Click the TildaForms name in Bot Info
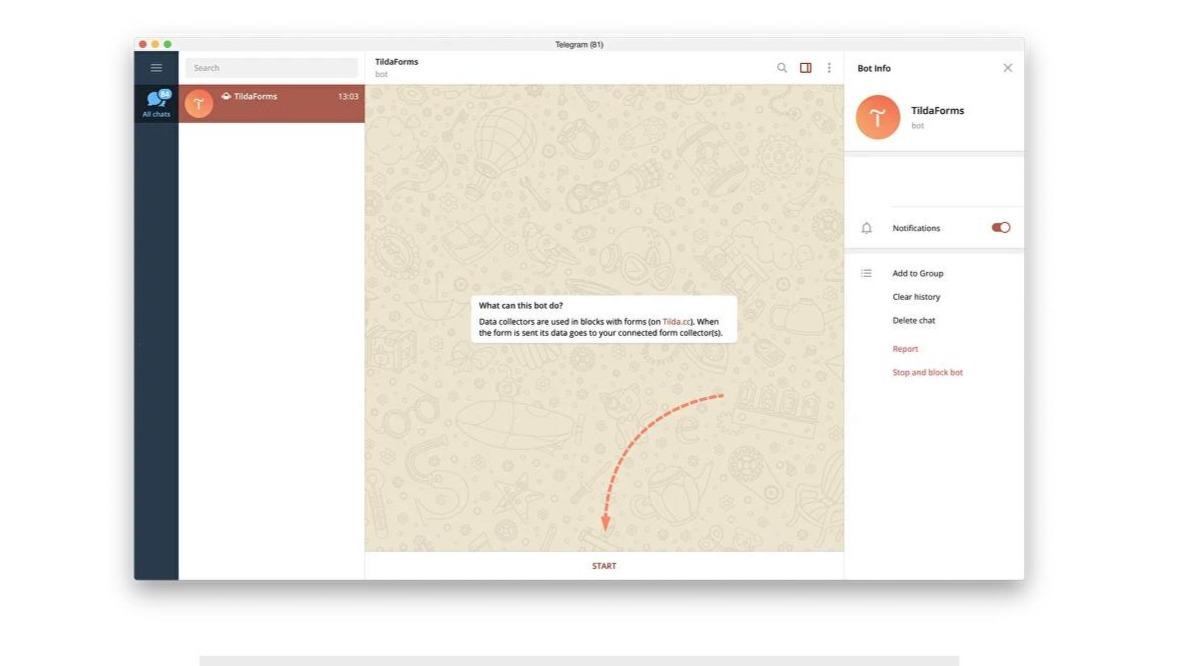 [x=937, y=111]
